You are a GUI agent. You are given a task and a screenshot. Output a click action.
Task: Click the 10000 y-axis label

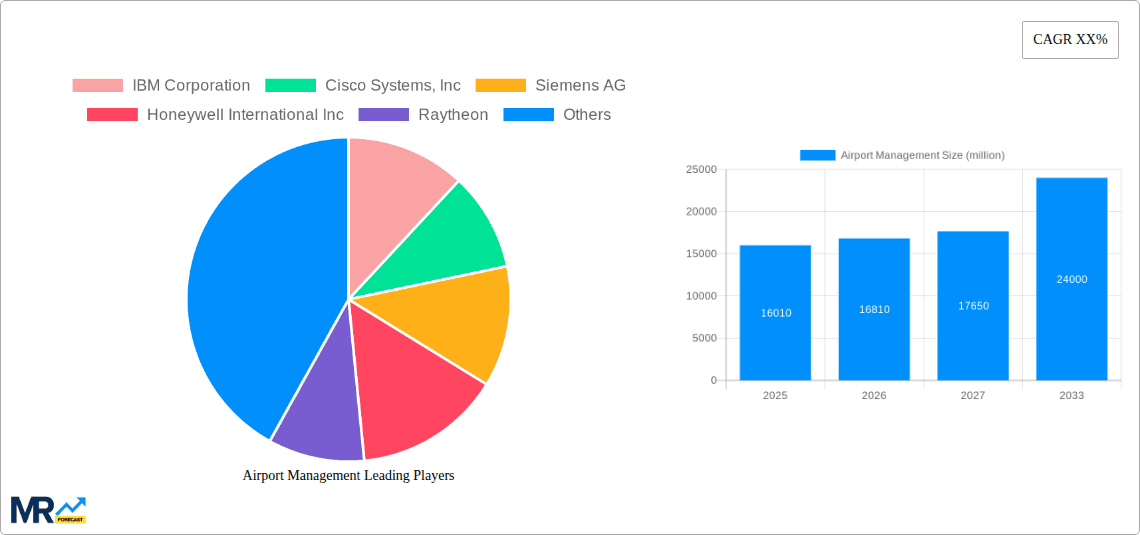(701, 296)
